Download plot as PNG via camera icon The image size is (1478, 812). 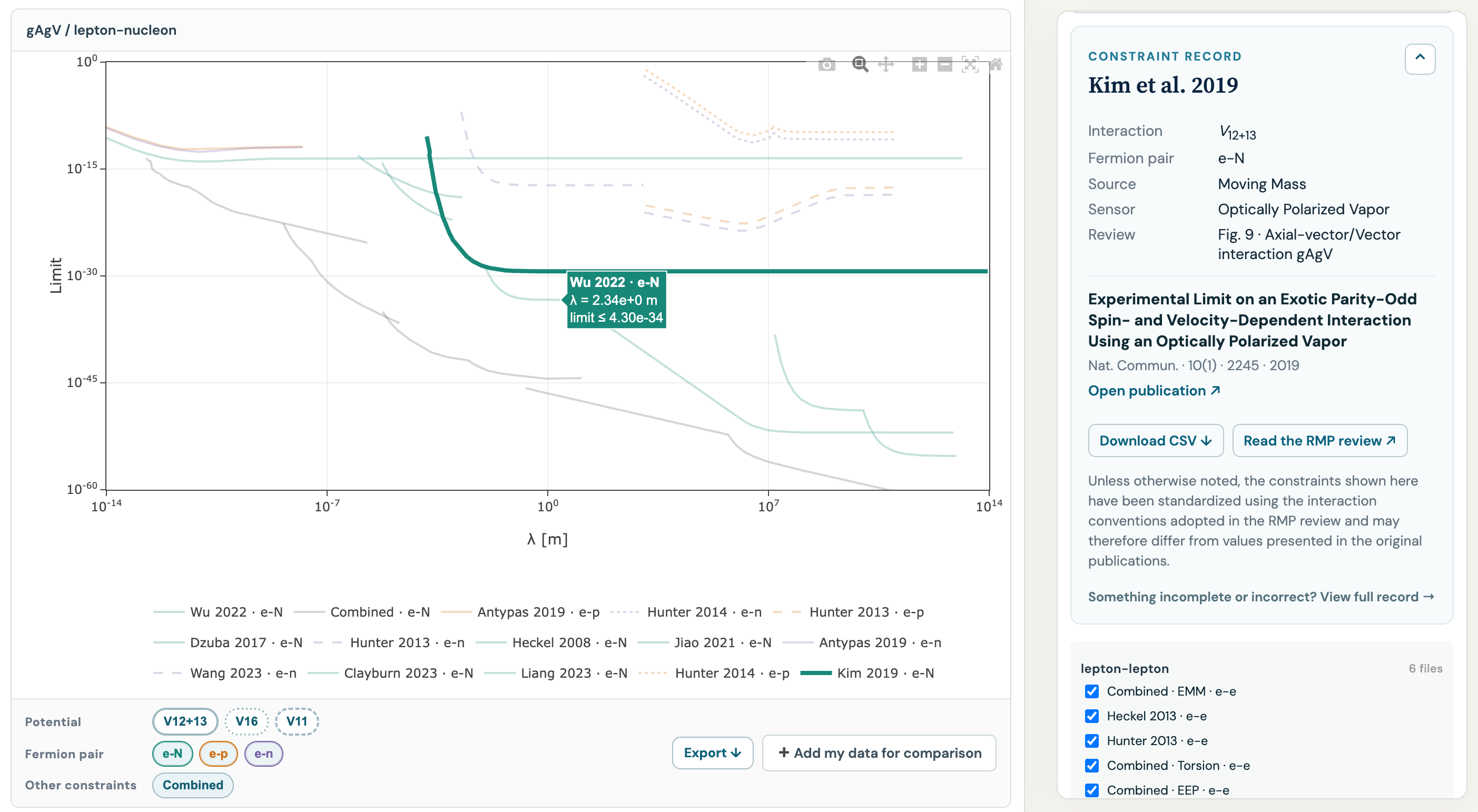tap(826, 64)
